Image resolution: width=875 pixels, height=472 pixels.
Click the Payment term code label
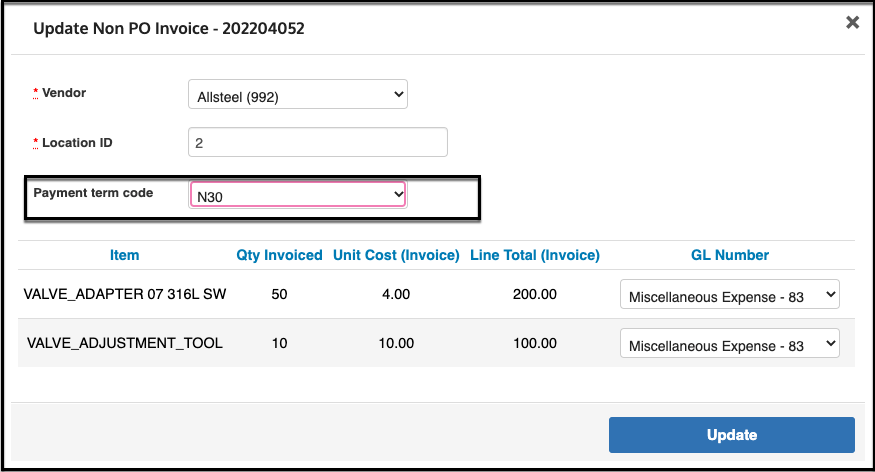click(93, 192)
